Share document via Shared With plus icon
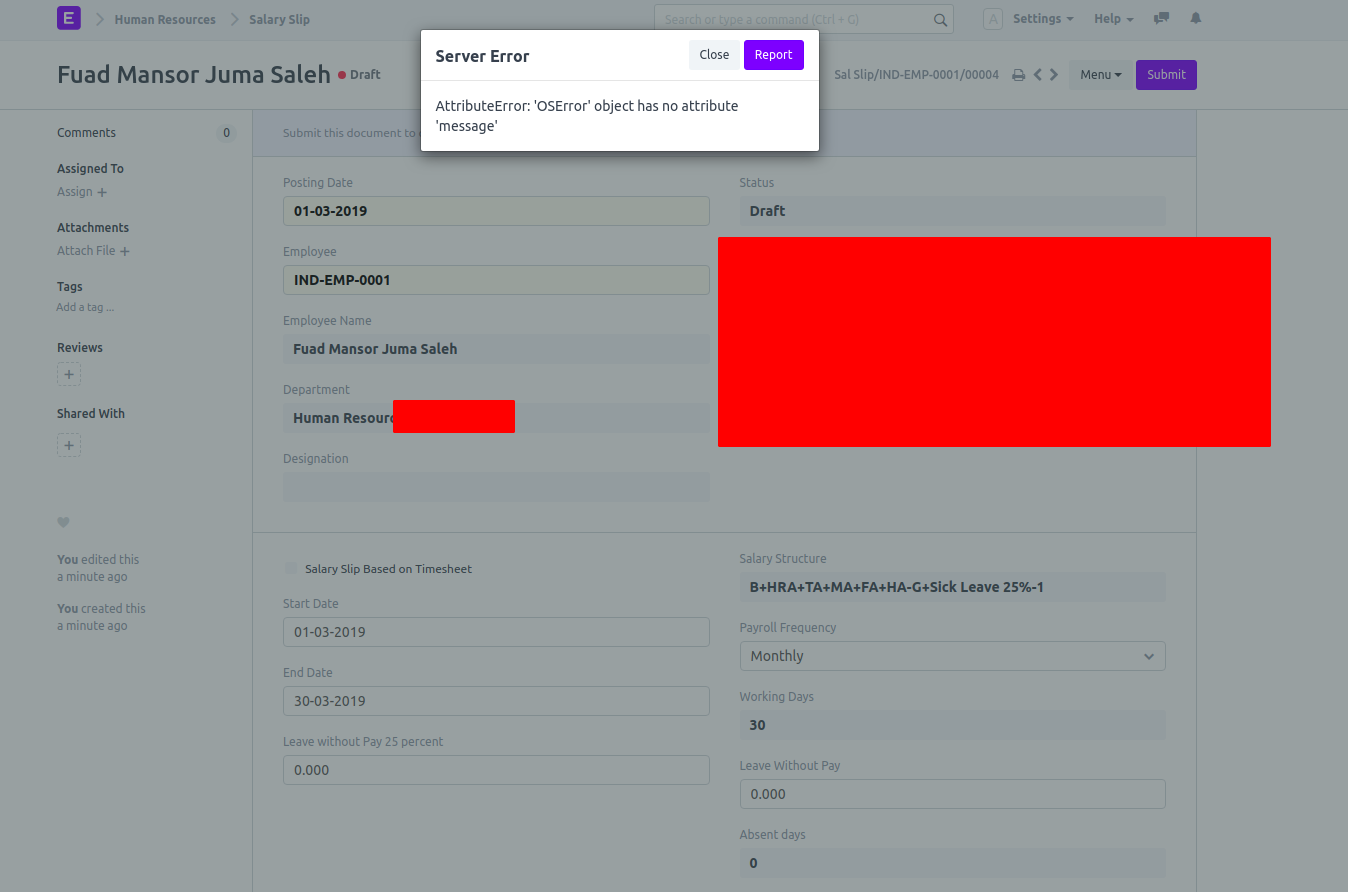 68,445
